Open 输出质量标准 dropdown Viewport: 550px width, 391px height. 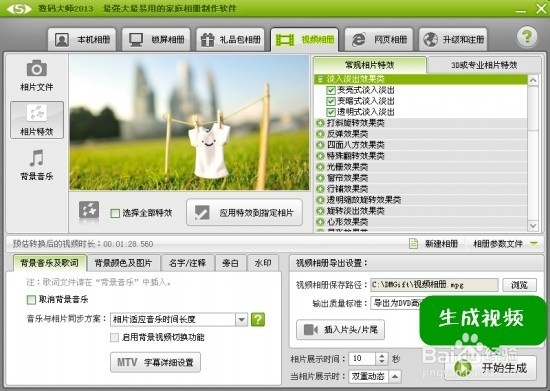click(396, 303)
